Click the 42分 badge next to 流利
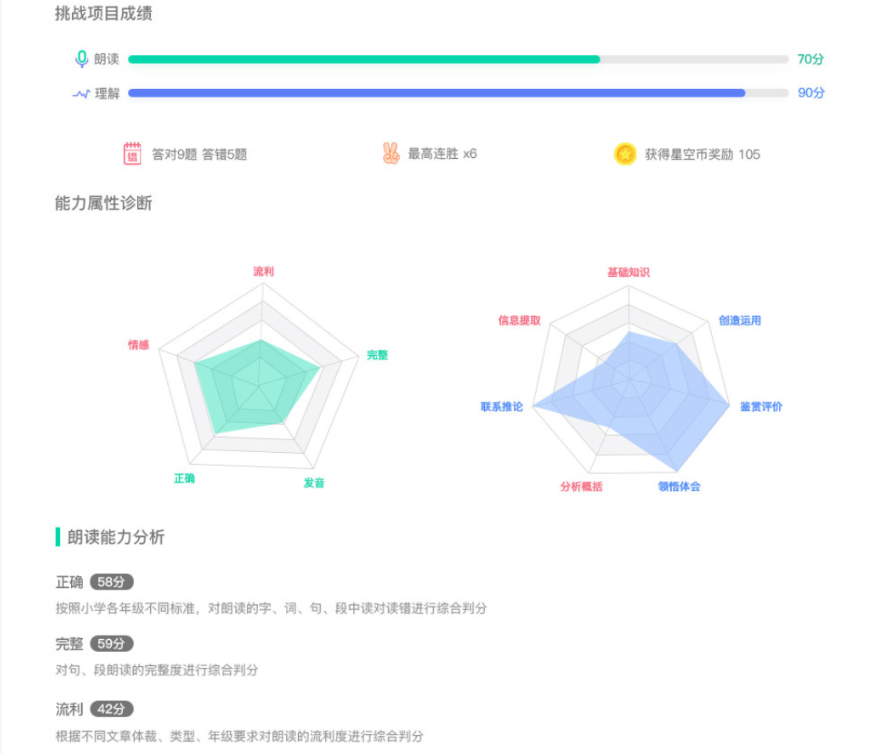This screenshot has height=754, width=894. 112,709
